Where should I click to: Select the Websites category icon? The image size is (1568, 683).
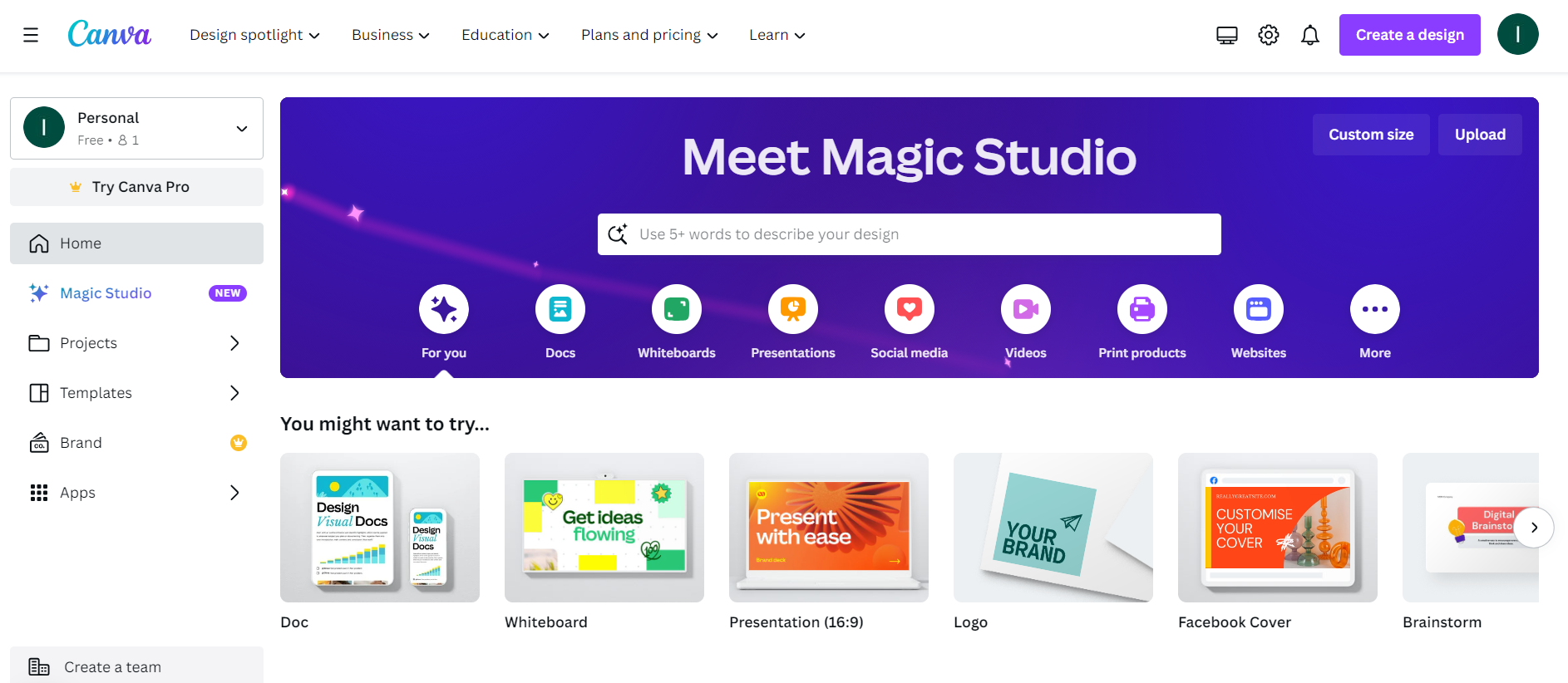tap(1259, 309)
